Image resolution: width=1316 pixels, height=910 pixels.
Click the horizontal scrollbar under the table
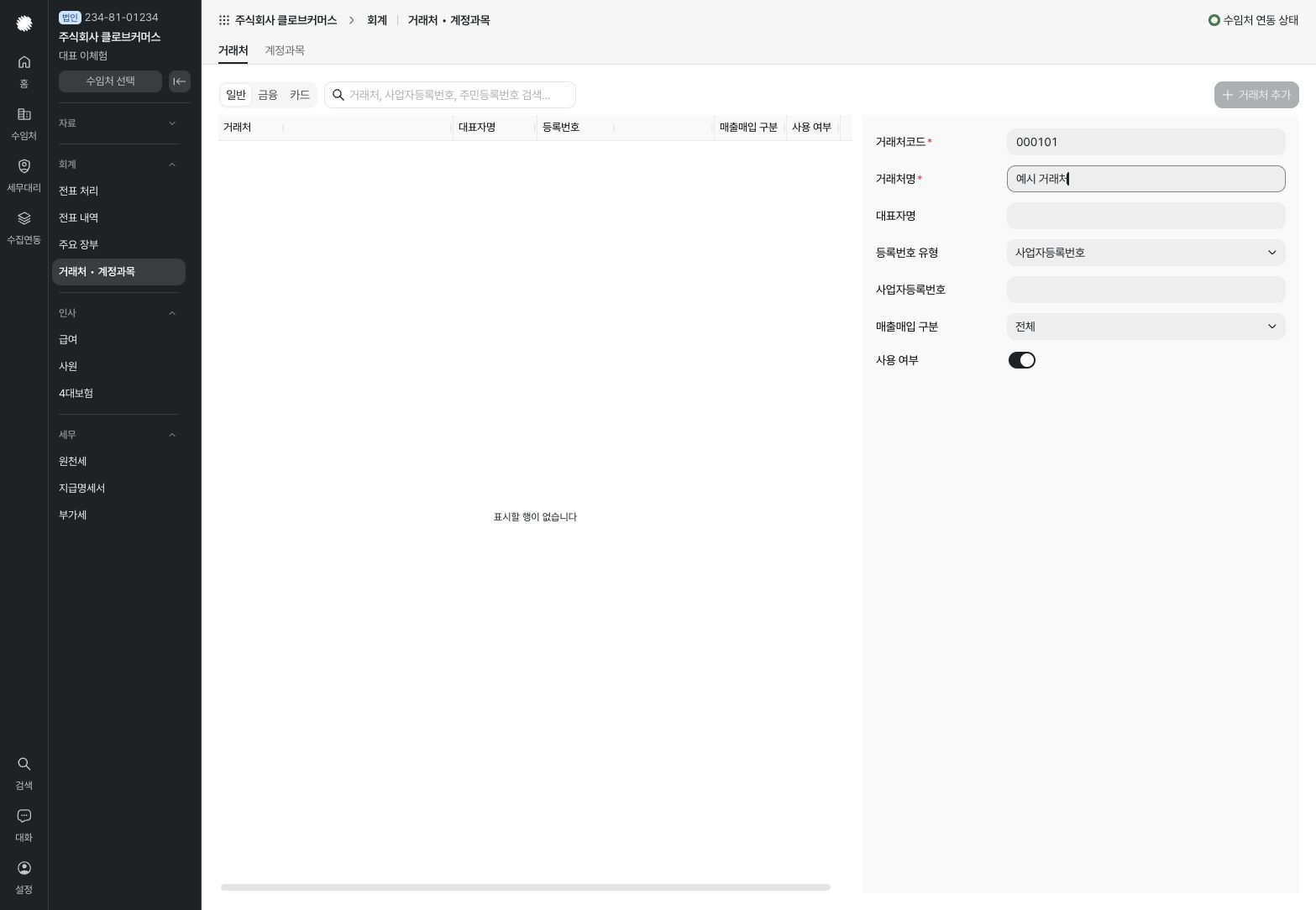click(526, 887)
